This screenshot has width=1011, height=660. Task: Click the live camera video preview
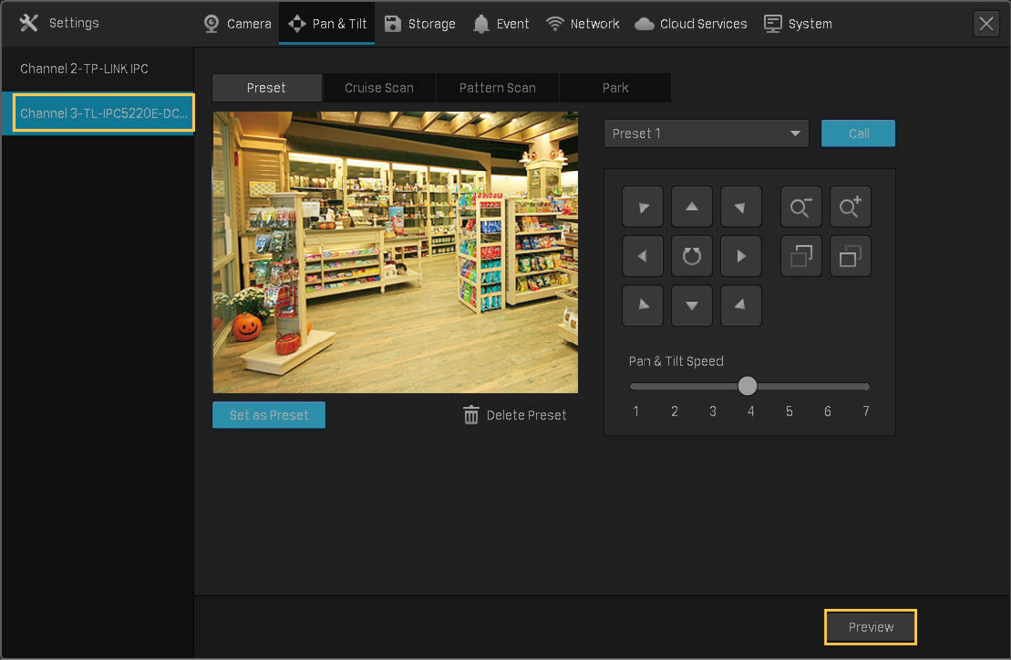coord(395,253)
